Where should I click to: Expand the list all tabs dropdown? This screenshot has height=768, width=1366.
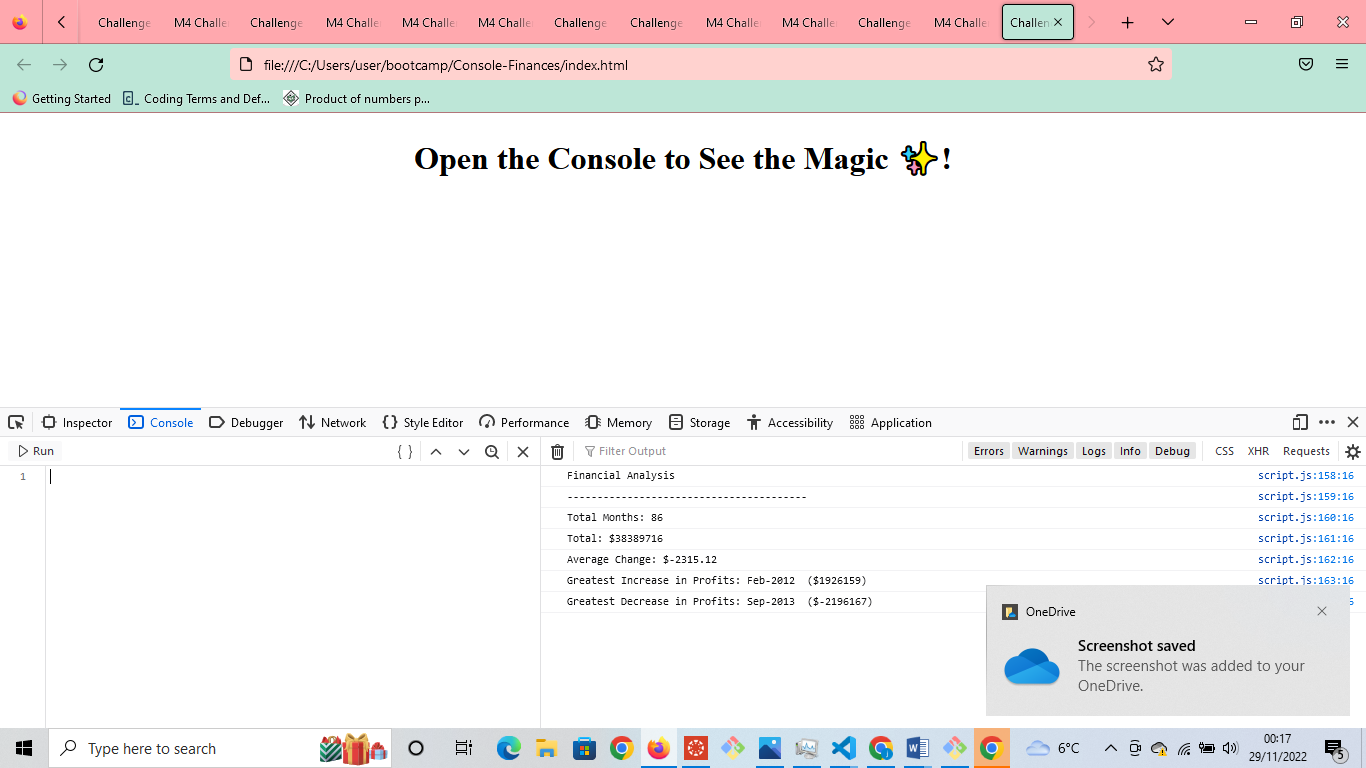1168,22
